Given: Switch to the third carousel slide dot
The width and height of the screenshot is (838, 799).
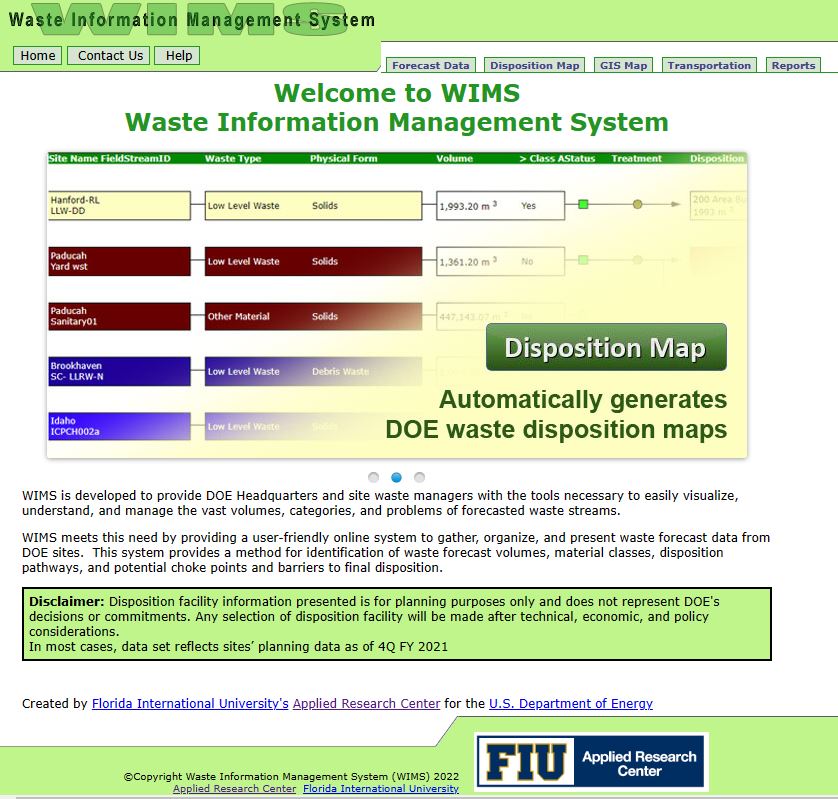Looking at the screenshot, I should click(x=419, y=477).
